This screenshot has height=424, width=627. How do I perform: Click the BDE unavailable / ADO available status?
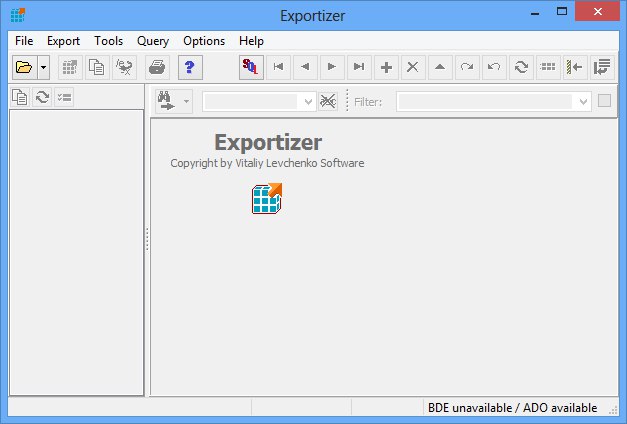pos(512,408)
